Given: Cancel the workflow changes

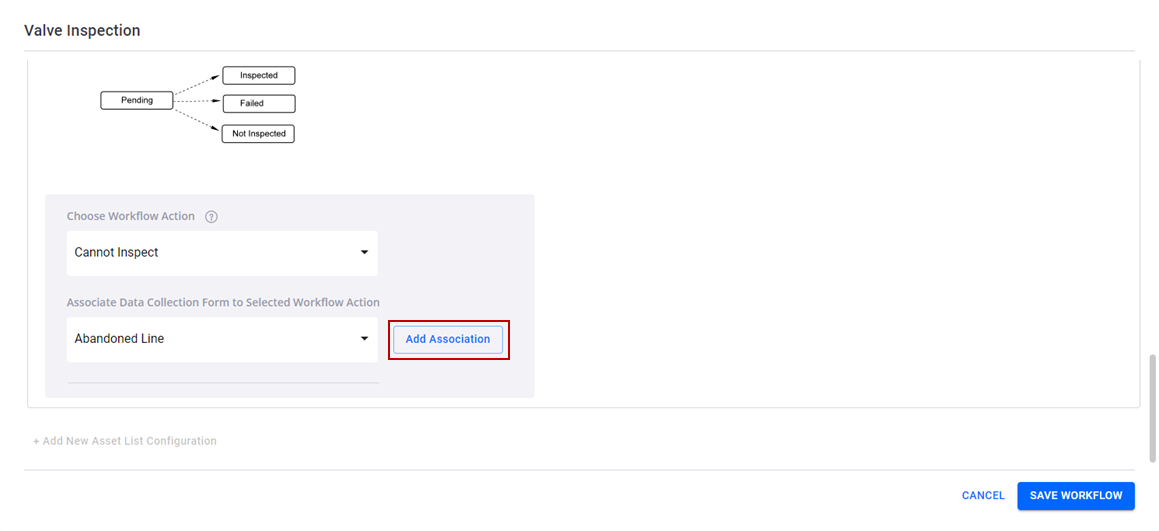Looking at the screenshot, I should [x=983, y=496].
